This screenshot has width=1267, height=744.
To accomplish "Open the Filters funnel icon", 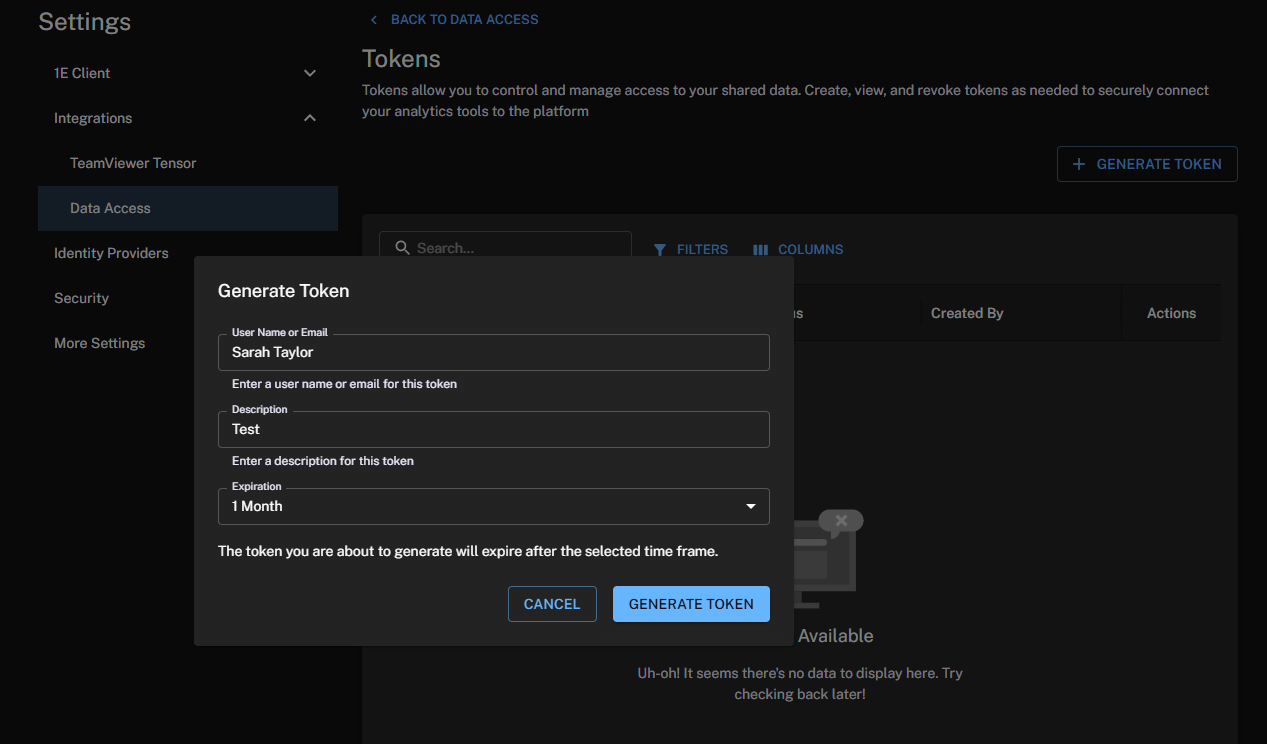I will click(660, 250).
